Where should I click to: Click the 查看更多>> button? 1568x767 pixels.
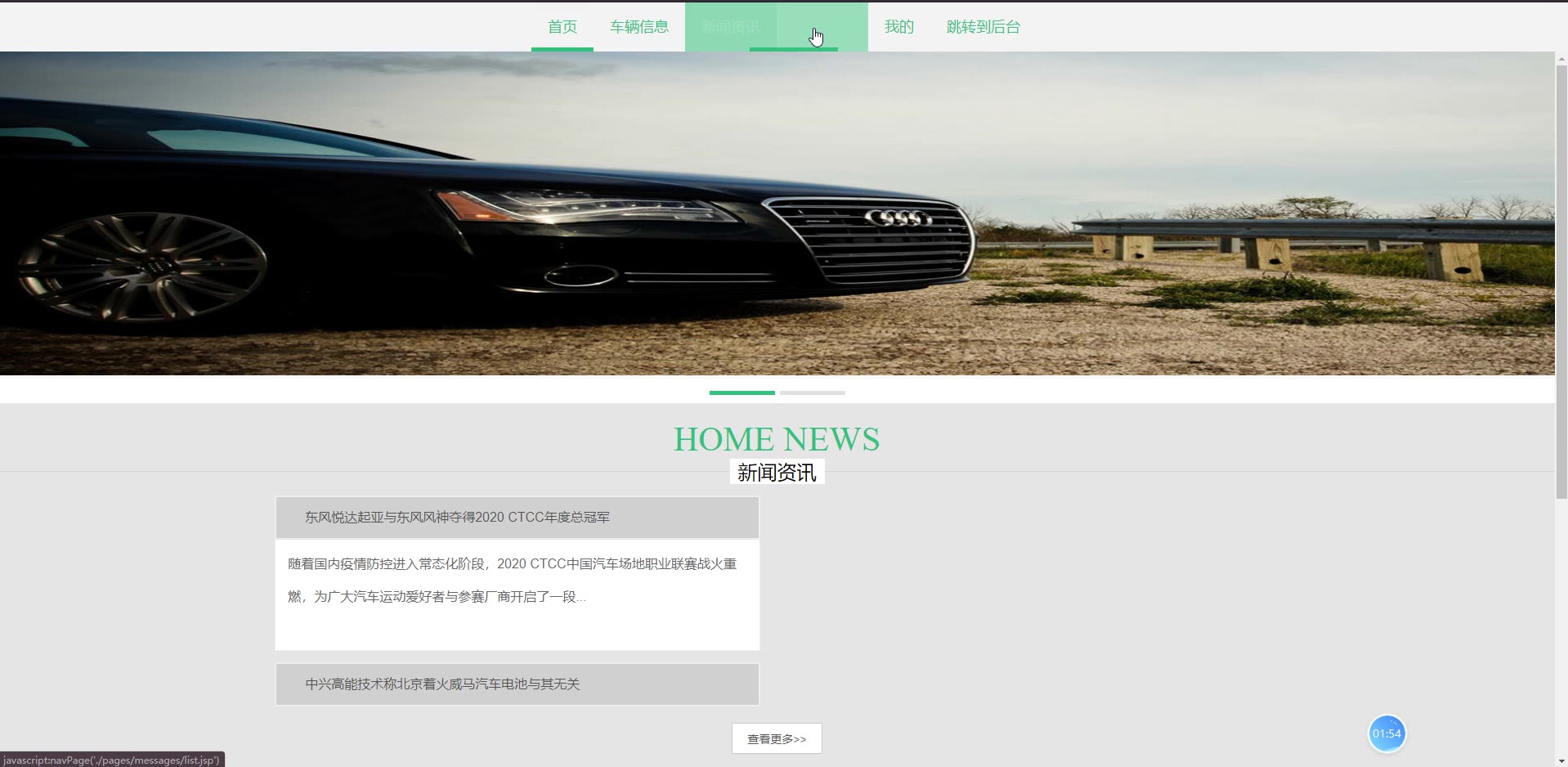coord(777,738)
